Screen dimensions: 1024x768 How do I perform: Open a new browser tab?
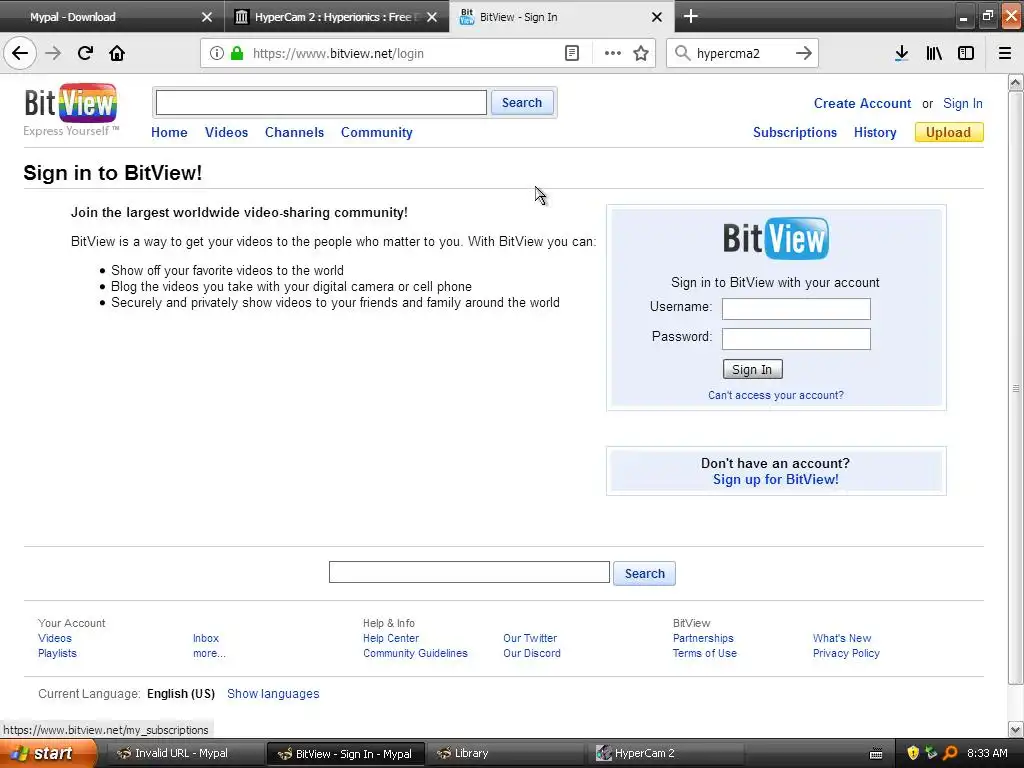coord(691,16)
